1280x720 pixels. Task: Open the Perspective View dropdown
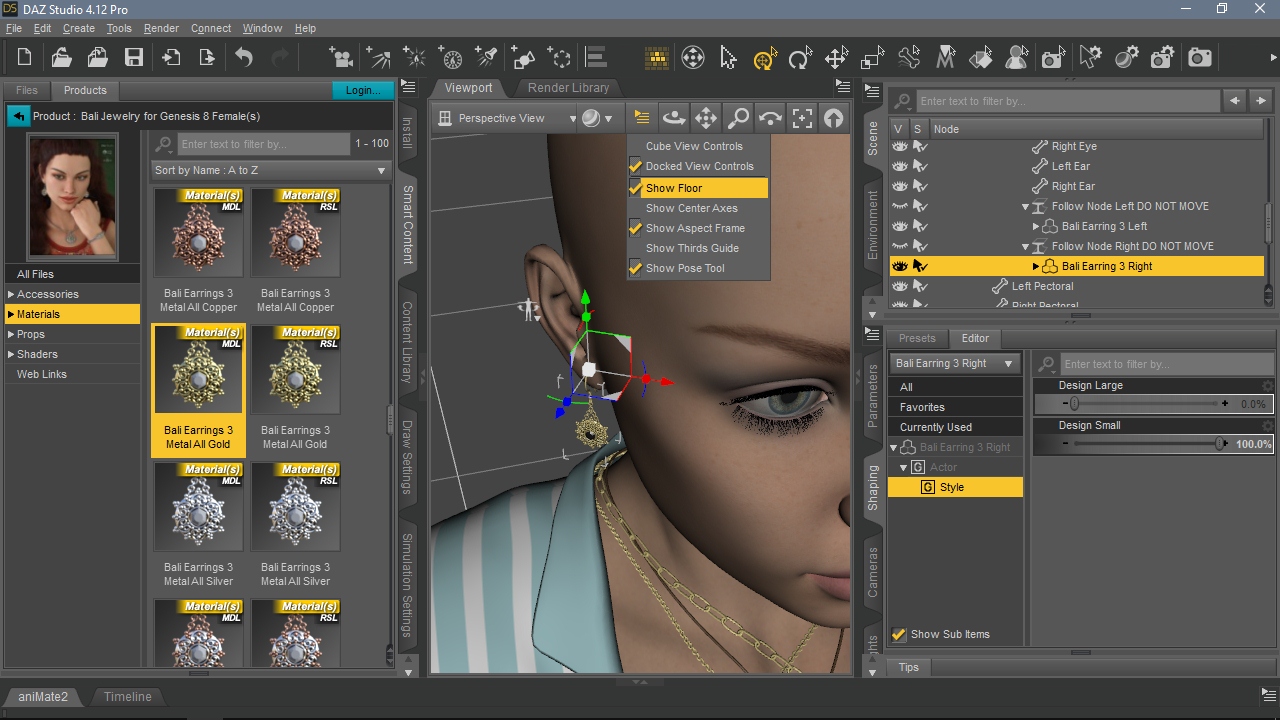click(508, 118)
